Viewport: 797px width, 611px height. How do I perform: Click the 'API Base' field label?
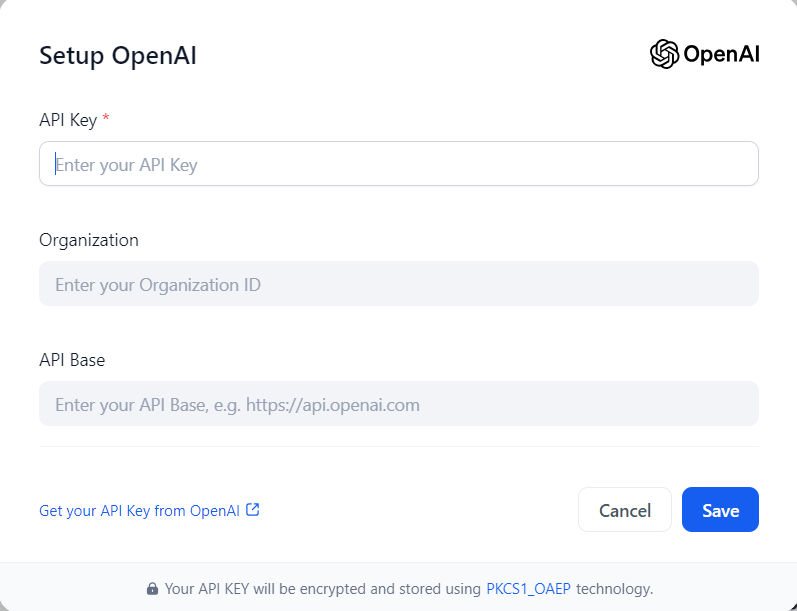[72, 360]
